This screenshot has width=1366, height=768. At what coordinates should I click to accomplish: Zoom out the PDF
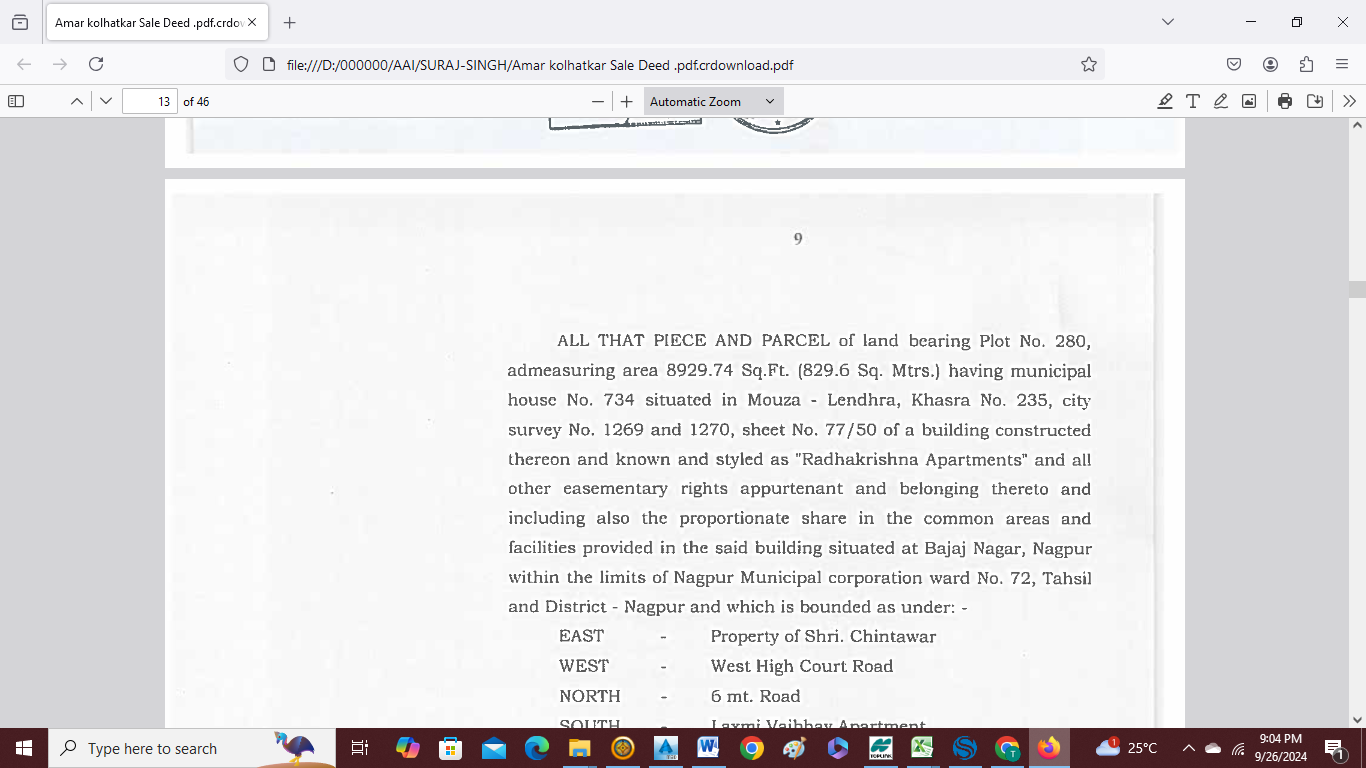[x=598, y=101]
